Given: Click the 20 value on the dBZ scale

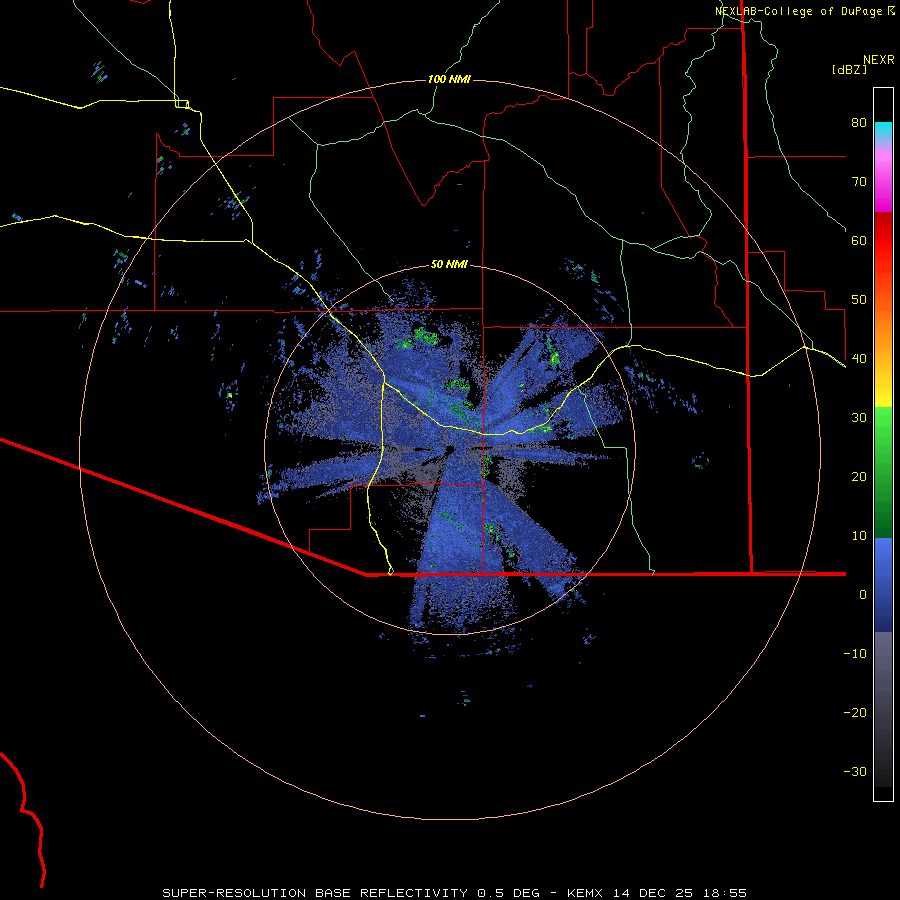Looking at the screenshot, I should (x=859, y=477).
